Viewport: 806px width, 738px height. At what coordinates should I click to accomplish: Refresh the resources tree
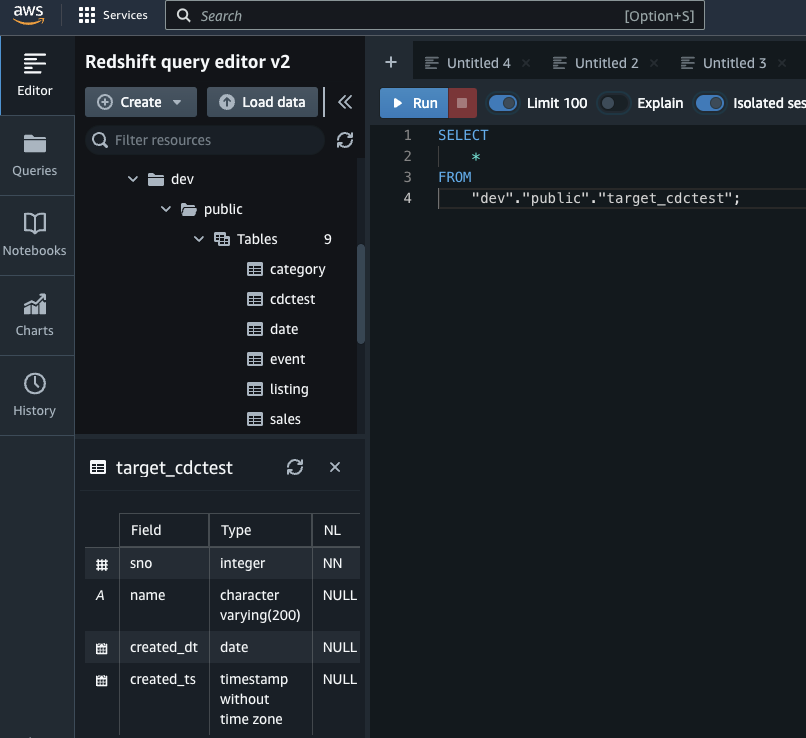point(345,140)
